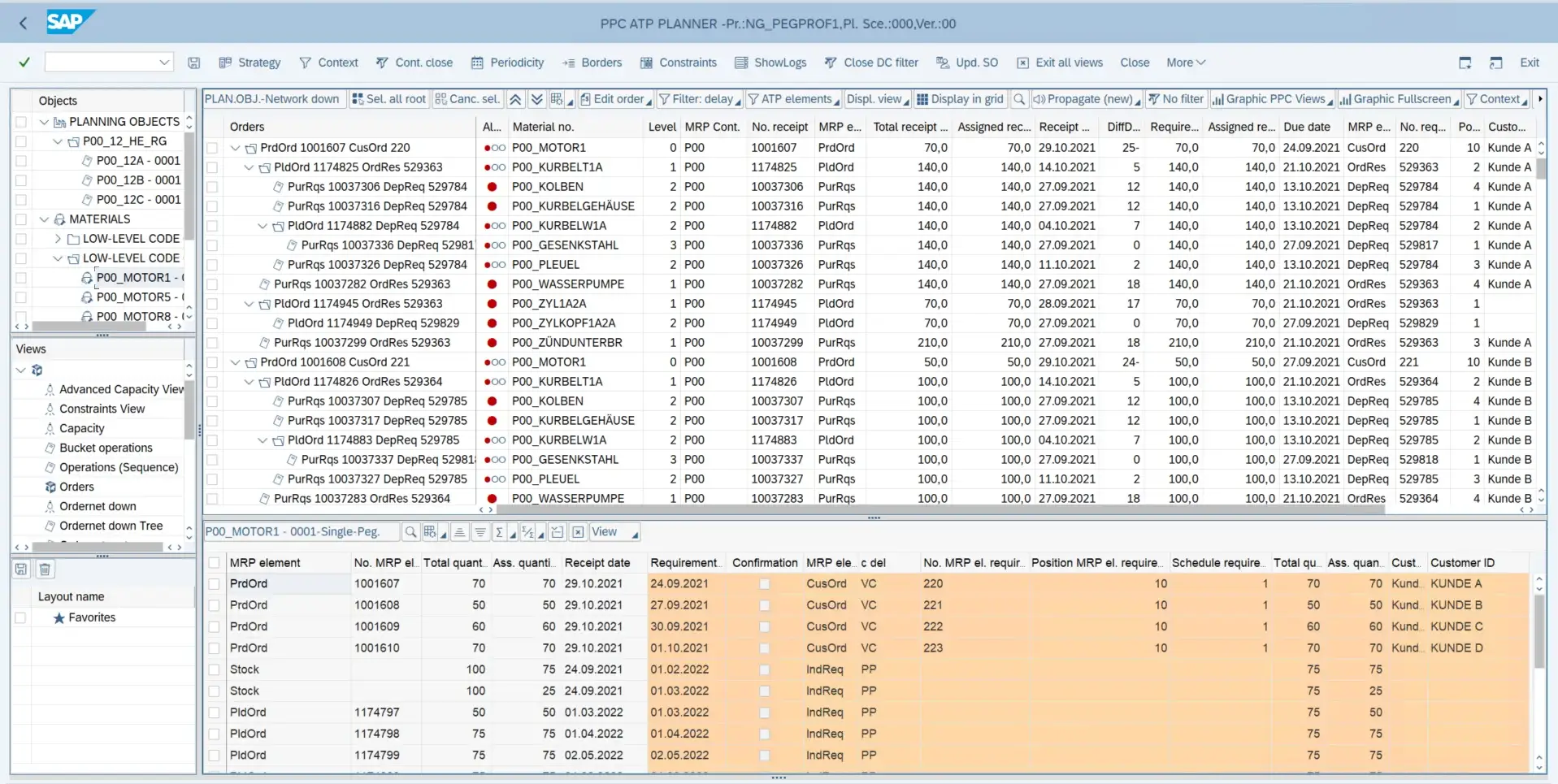Collapse the MATERIALS tree node
The image size is (1558, 784).
[x=44, y=219]
